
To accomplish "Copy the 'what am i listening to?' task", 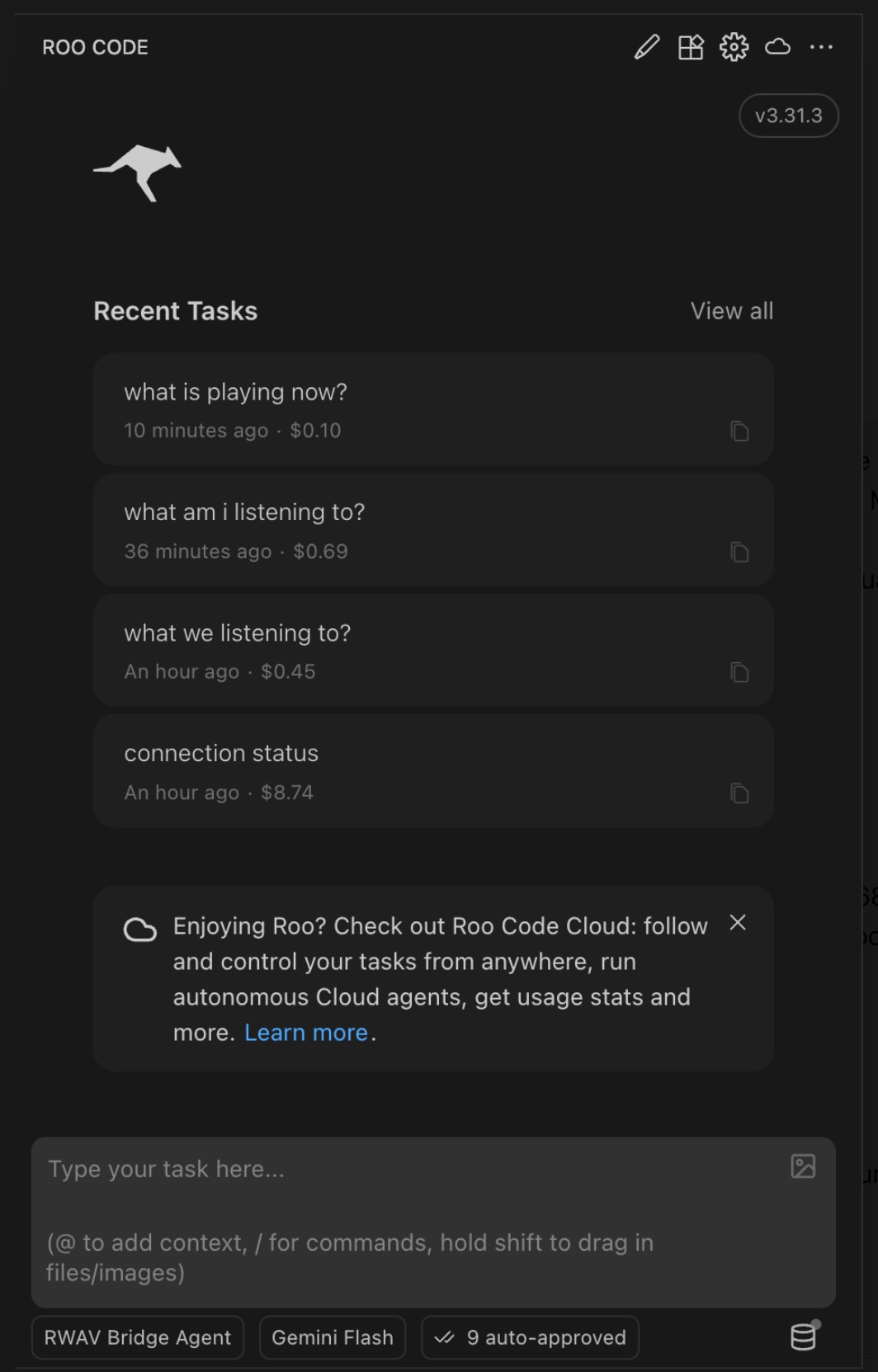I will click(740, 552).
